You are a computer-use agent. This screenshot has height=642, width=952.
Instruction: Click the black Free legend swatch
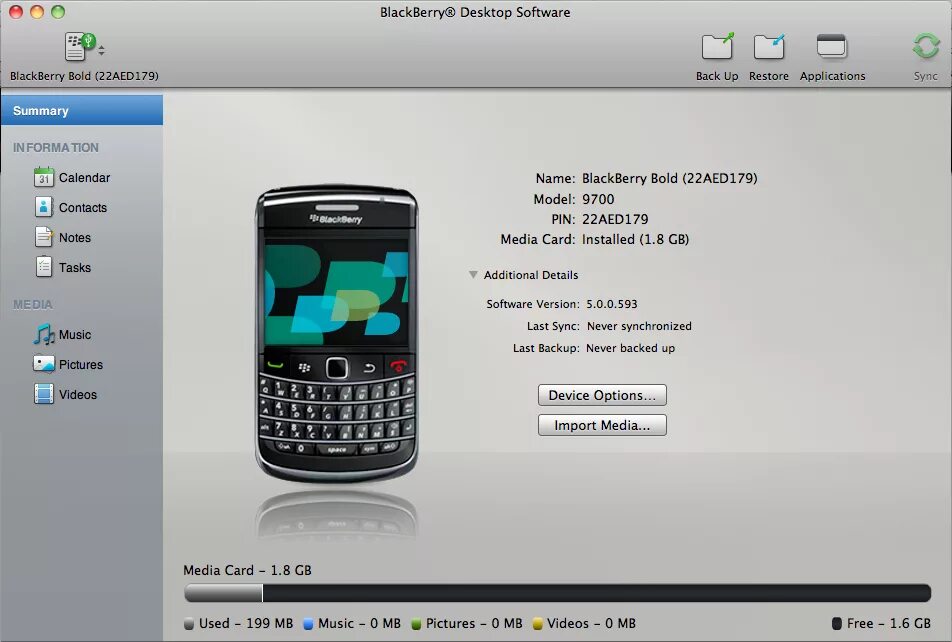coord(837,623)
